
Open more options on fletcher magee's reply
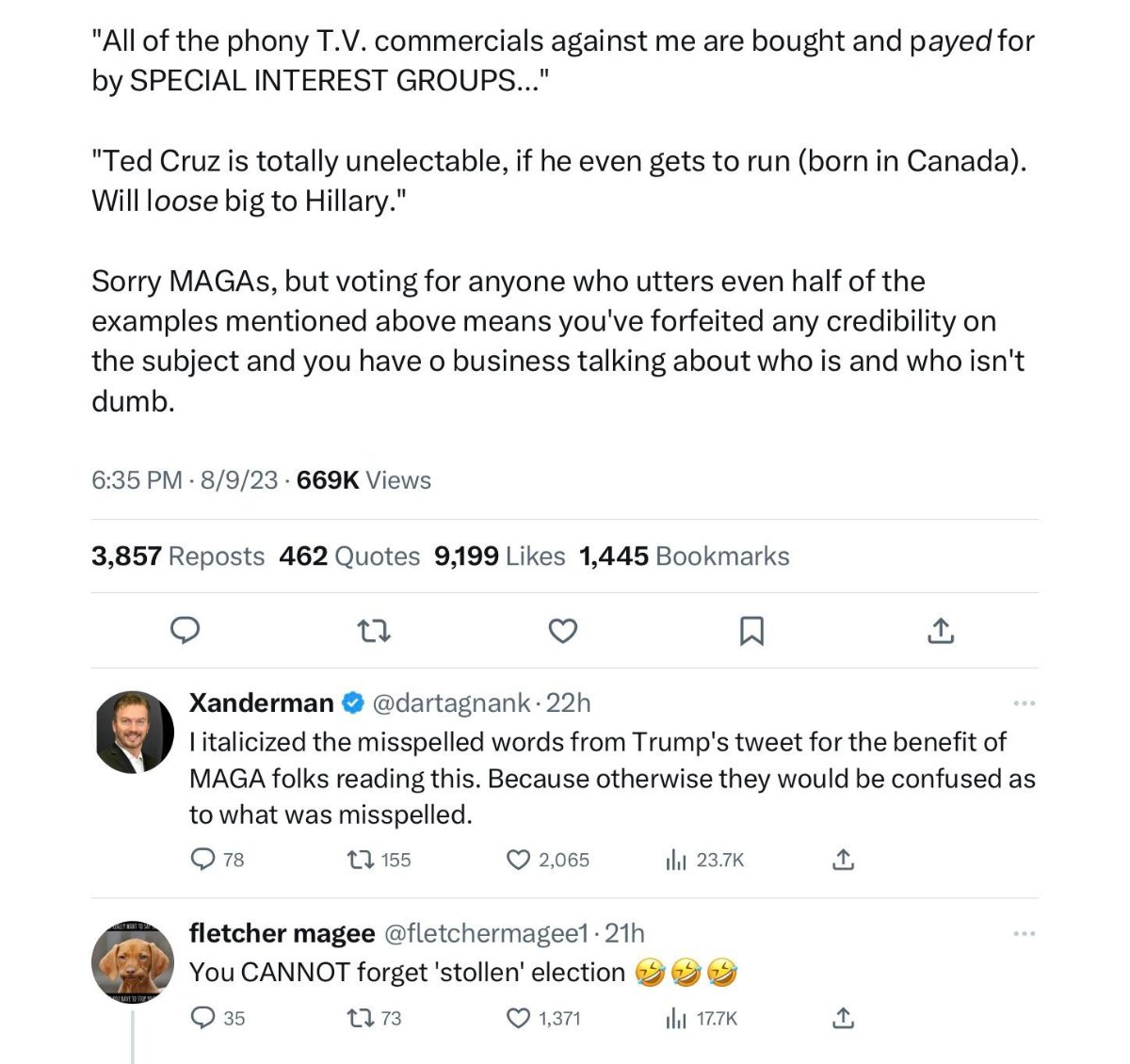1024,934
